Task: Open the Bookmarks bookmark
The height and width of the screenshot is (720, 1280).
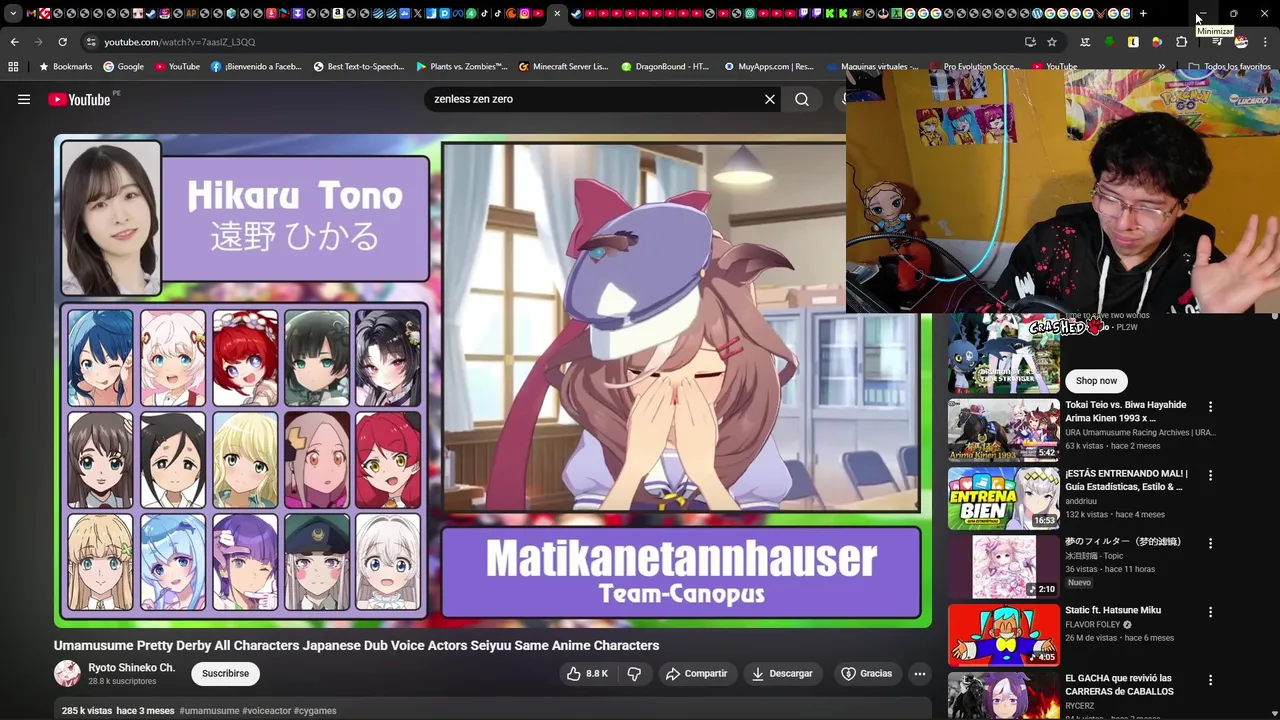Action: [66, 67]
